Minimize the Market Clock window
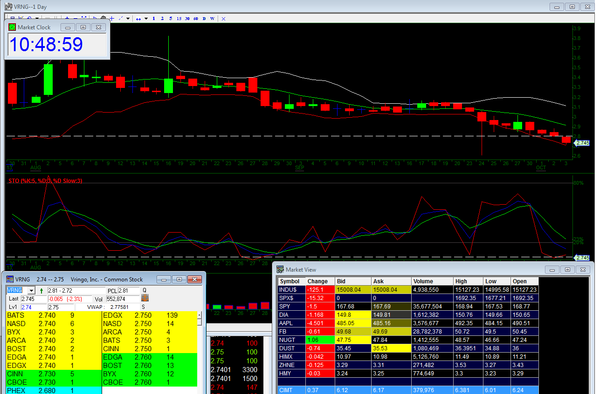The height and width of the screenshot is (394, 600). point(68,27)
